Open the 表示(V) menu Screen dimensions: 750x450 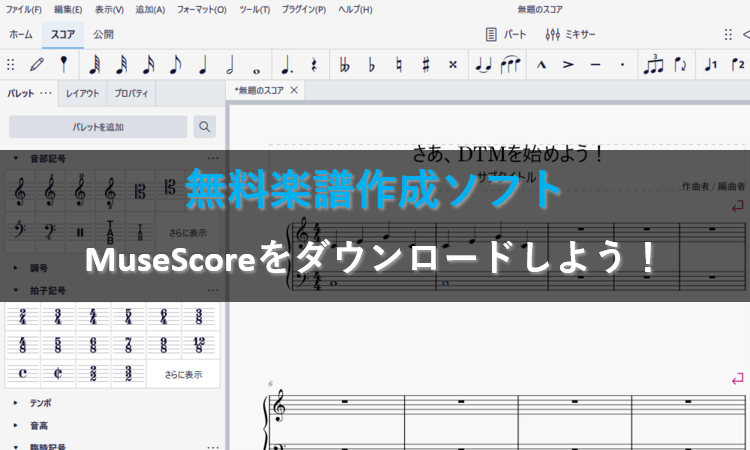[109, 10]
